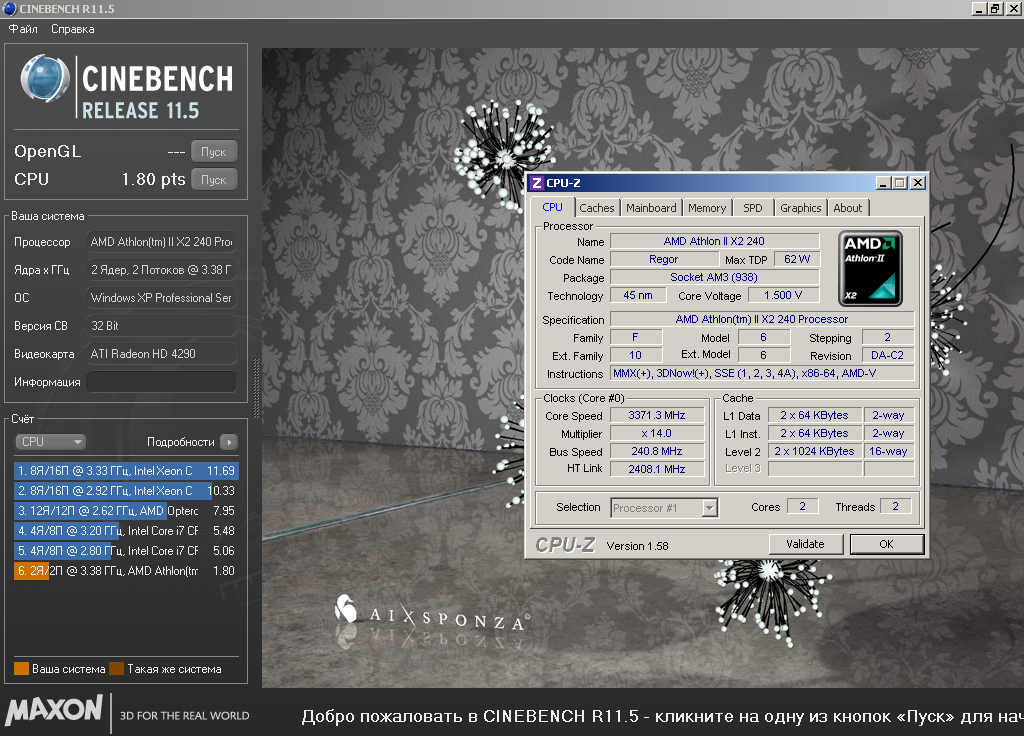
Task: Select ranking row 1 Intel Xeon 11.69
Action: click(x=126, y=471)
